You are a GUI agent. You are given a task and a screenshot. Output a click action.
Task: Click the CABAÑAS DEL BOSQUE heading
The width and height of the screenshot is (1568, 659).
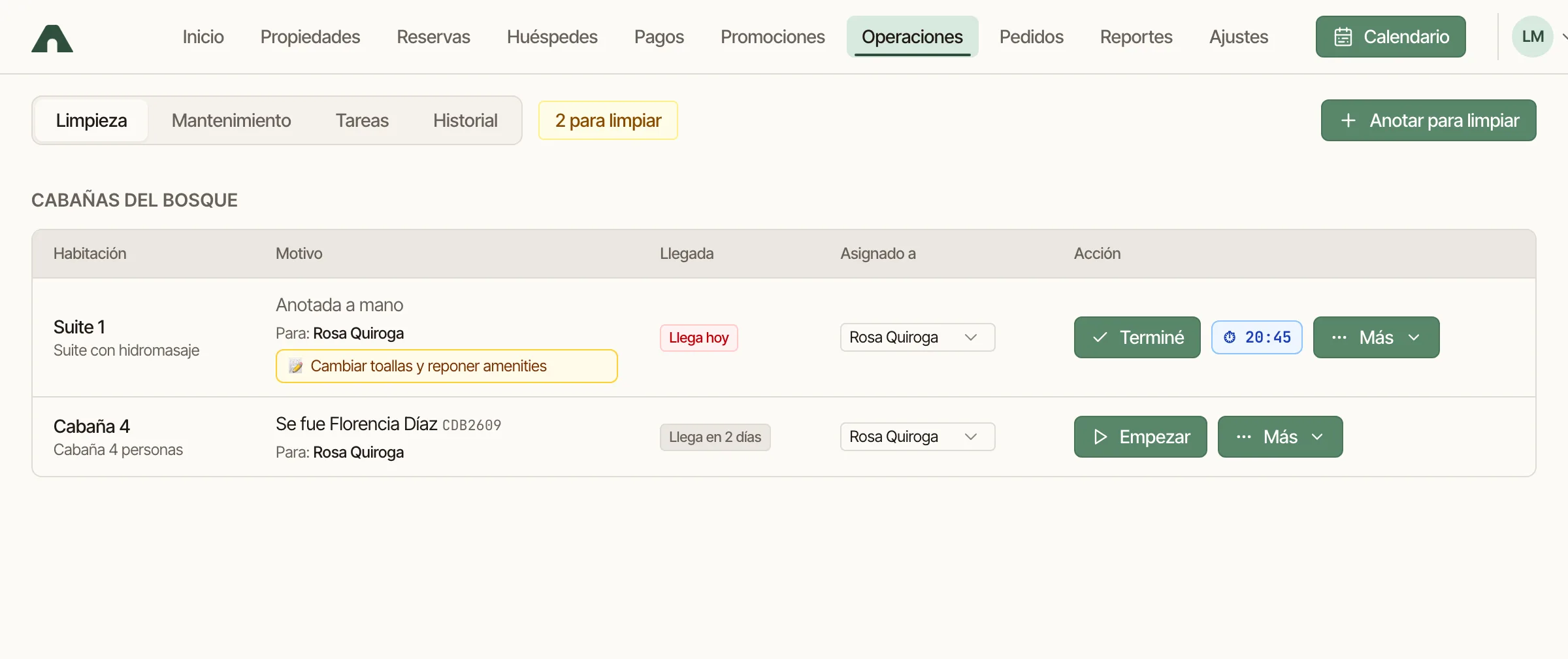(135, 200)
